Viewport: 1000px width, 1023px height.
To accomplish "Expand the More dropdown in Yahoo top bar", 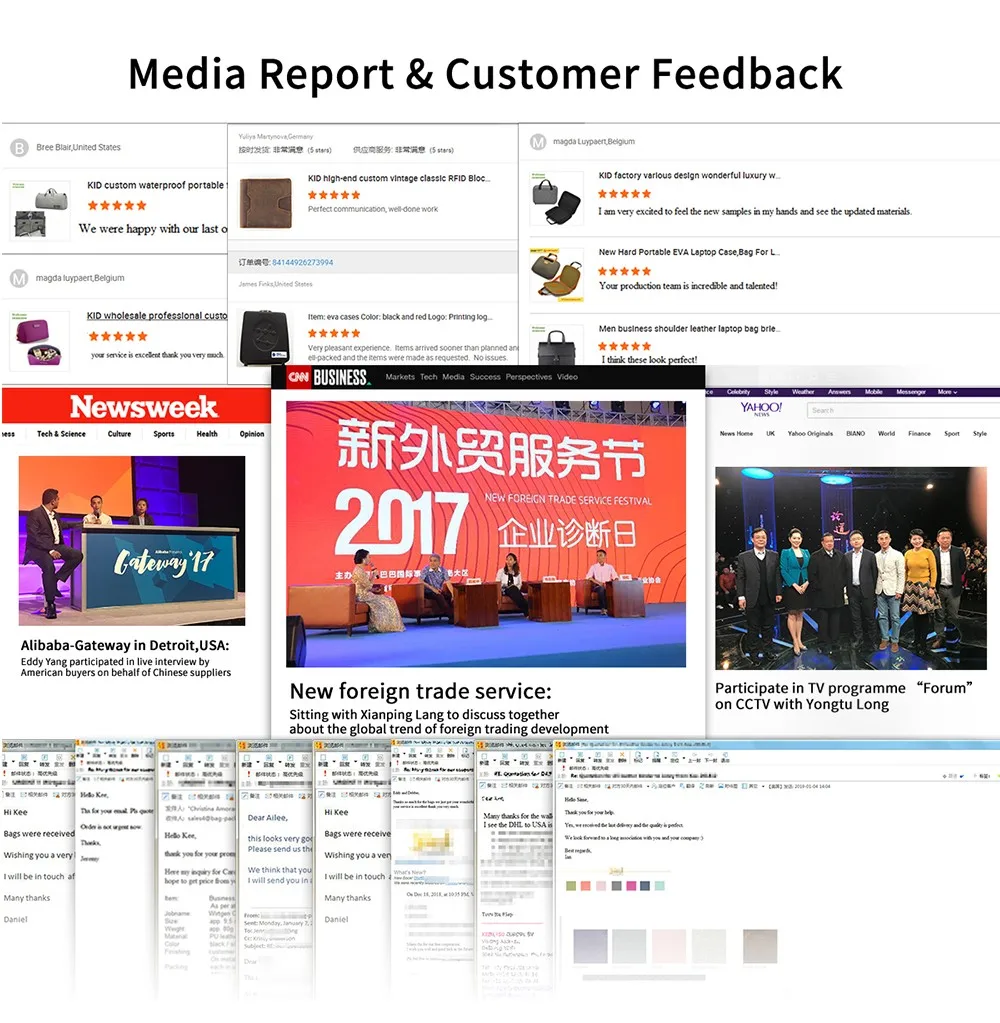I will (947, 392).
